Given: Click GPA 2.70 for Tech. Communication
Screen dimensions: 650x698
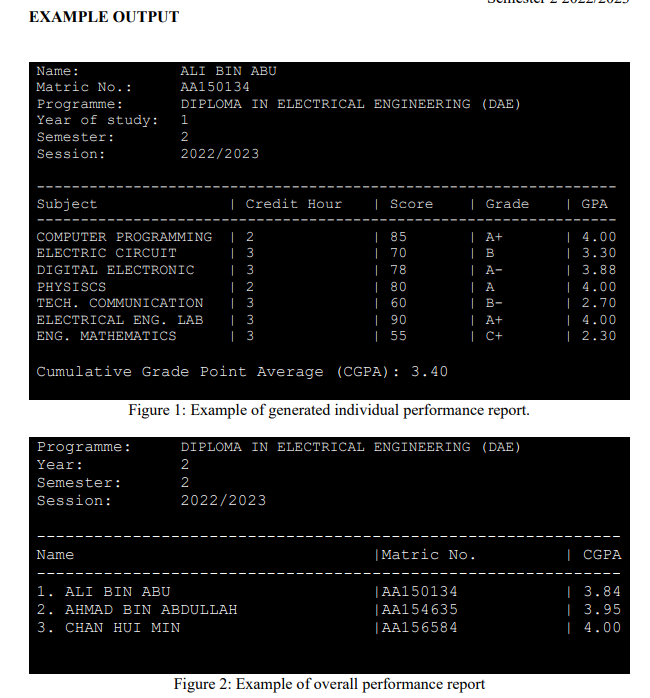Looking at the screenshot, I should tap(599, 303).
